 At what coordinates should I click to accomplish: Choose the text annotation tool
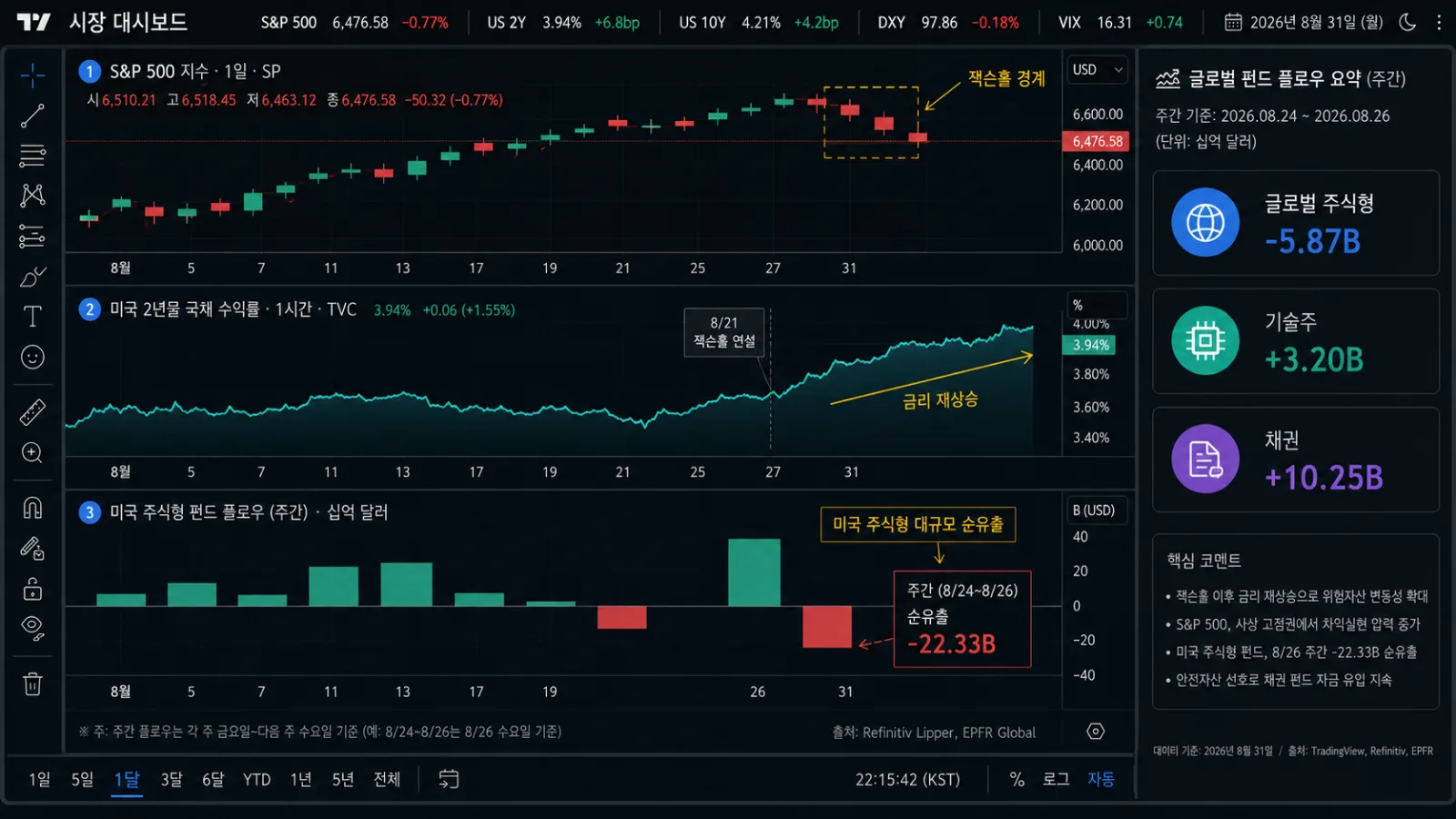tap(33, 316)
